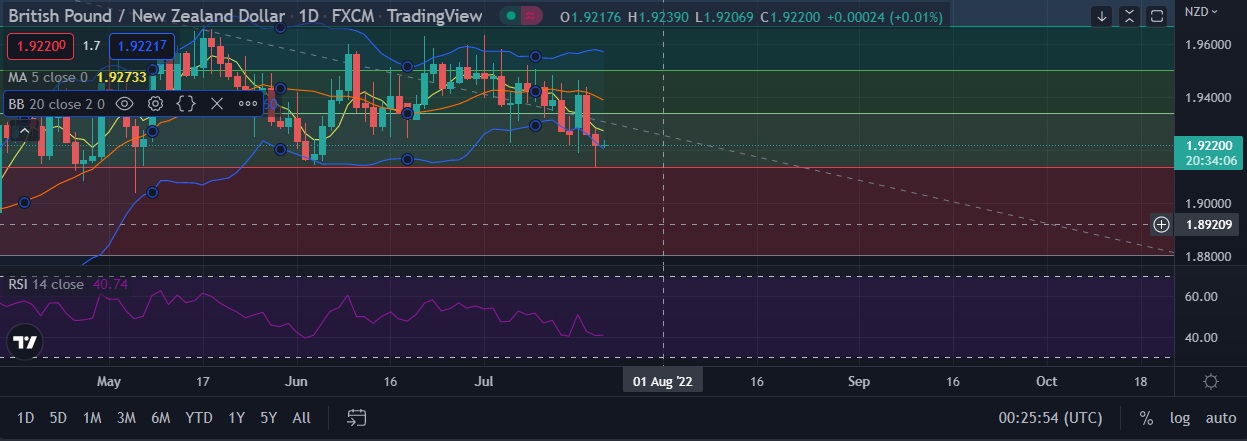Open timezone menu showing 00:25:54 (UTC)
This screenshot has height=441, width=1247.
[1050, 417]
